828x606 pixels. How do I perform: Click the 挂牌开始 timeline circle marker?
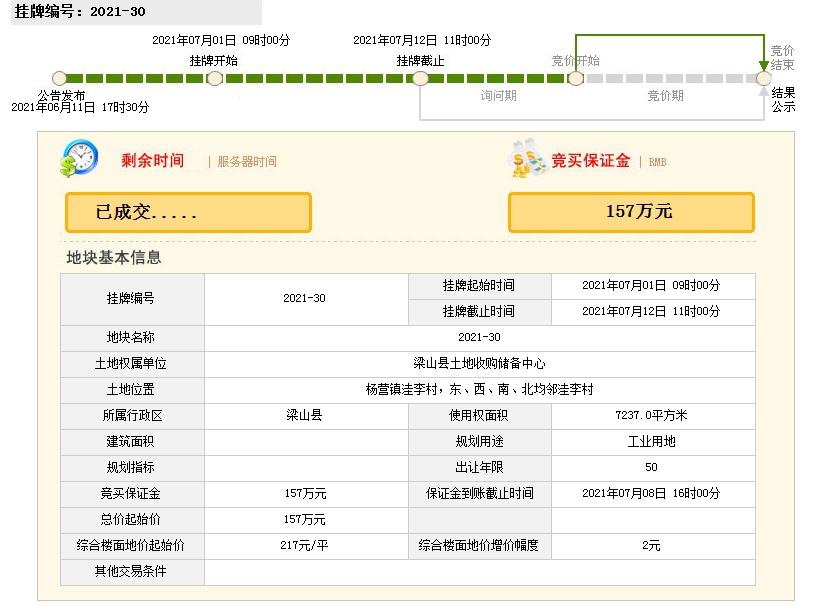[214, 79]
